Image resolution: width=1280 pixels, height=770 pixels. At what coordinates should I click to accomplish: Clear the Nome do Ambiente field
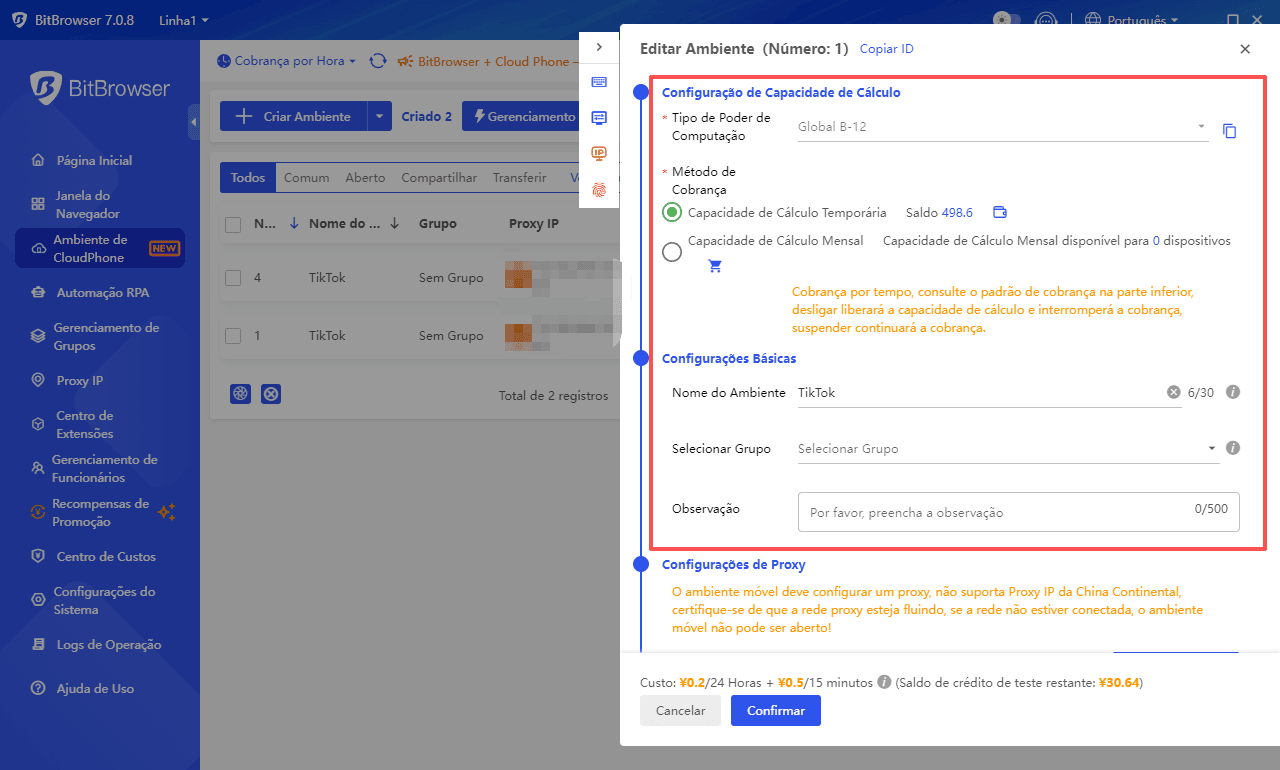pyautogui.click(x=1173, y=393)
